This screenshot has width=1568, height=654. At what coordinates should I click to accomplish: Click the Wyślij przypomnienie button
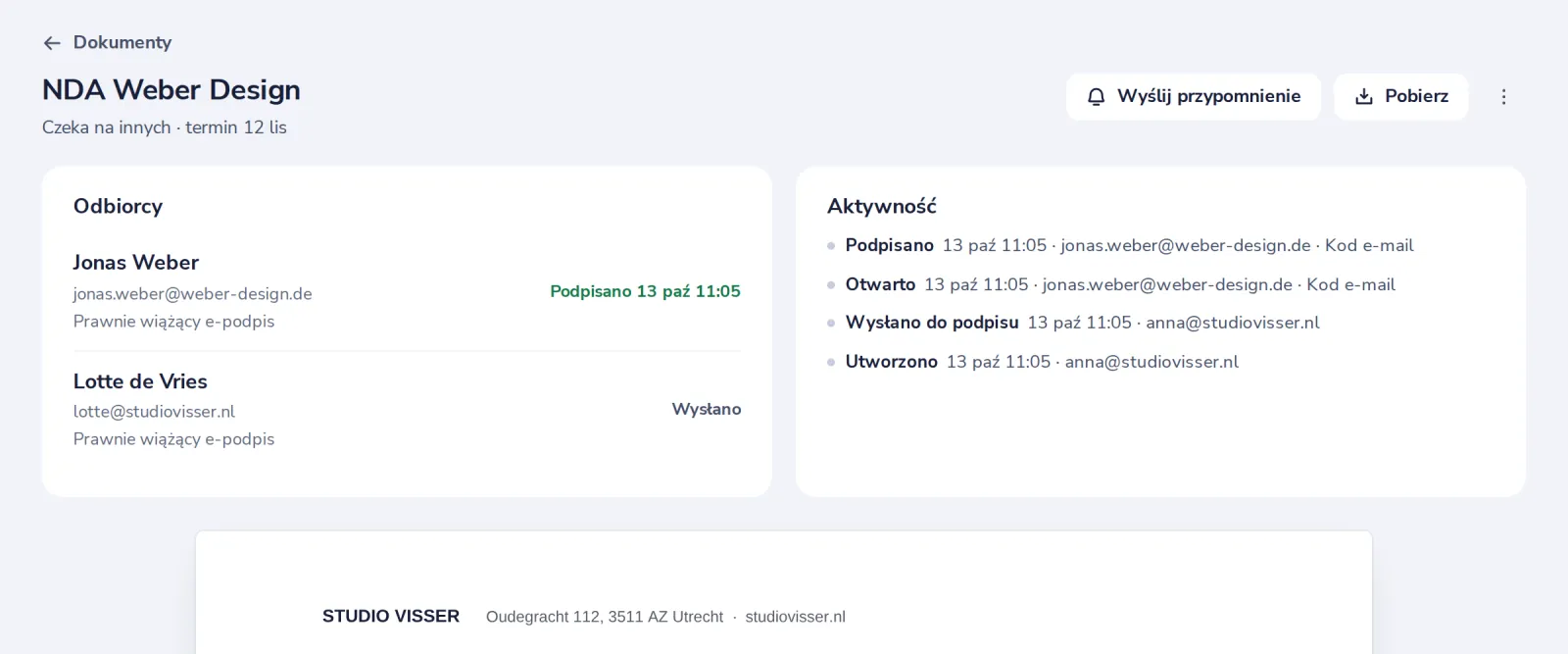[x=1193, y=96]
